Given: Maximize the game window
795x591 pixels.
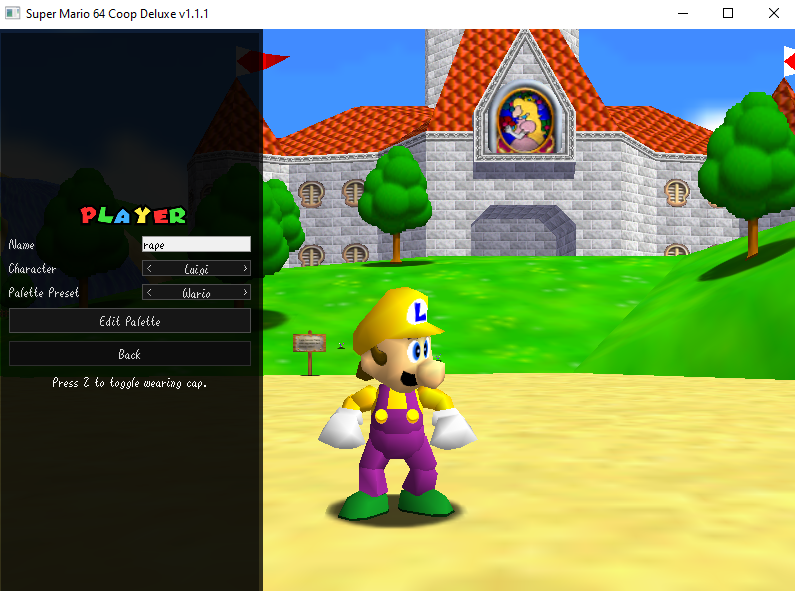Looking at the screenshot, I should (x=728, y=14).
